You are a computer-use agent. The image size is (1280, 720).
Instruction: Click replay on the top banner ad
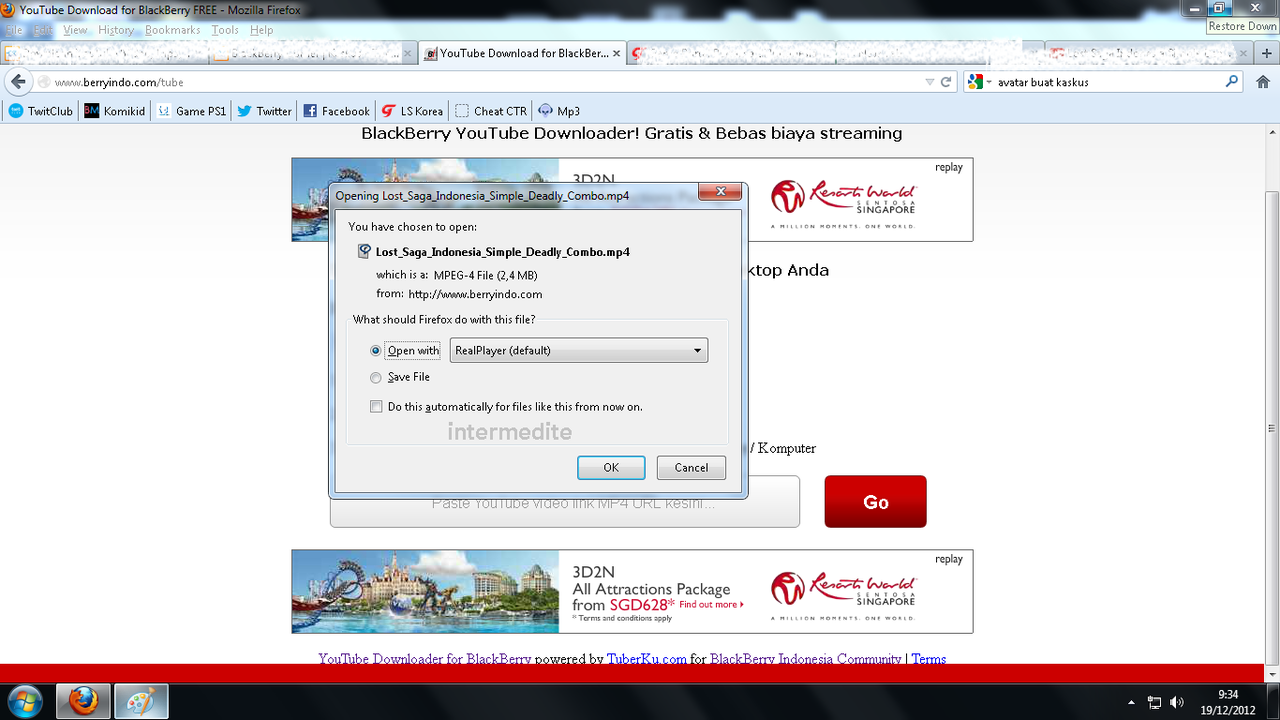(949, 167)
